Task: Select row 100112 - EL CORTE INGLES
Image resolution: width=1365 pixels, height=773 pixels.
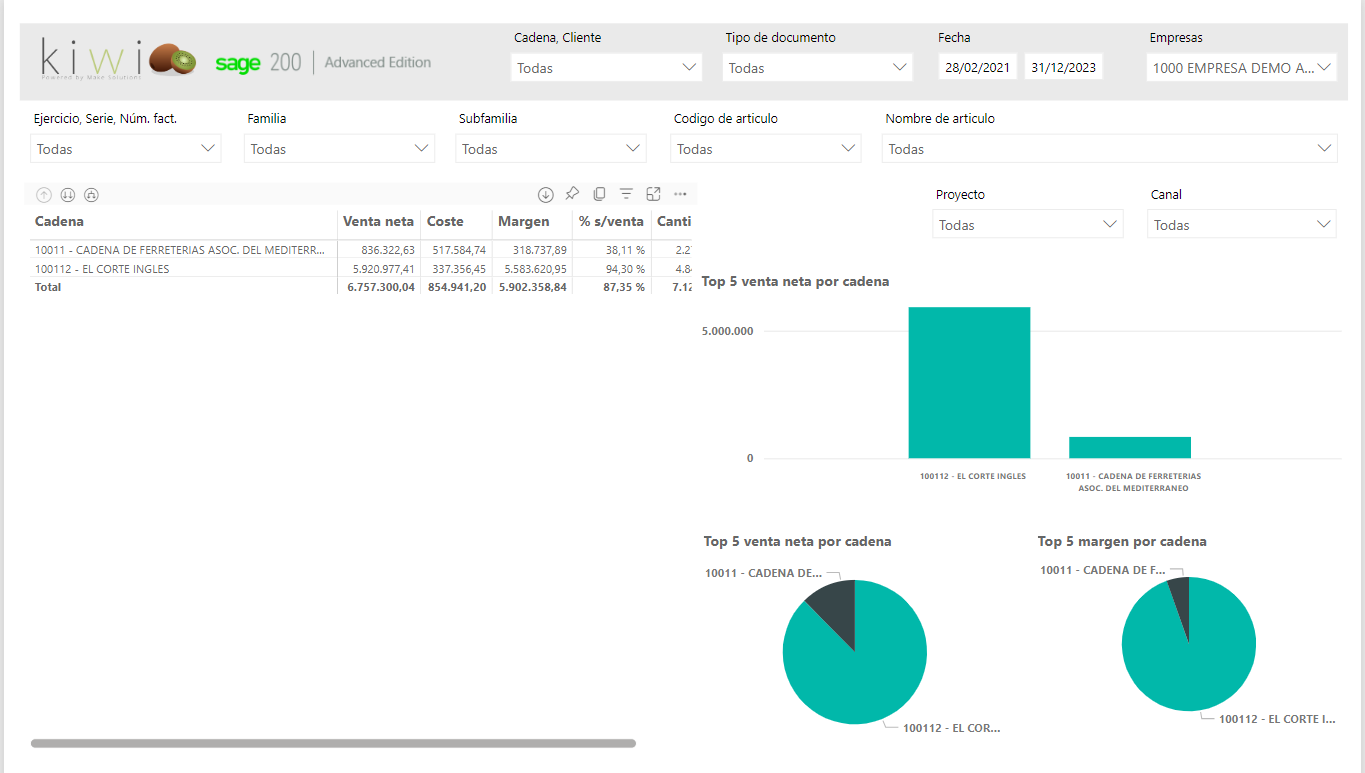Action: point(102,269)
